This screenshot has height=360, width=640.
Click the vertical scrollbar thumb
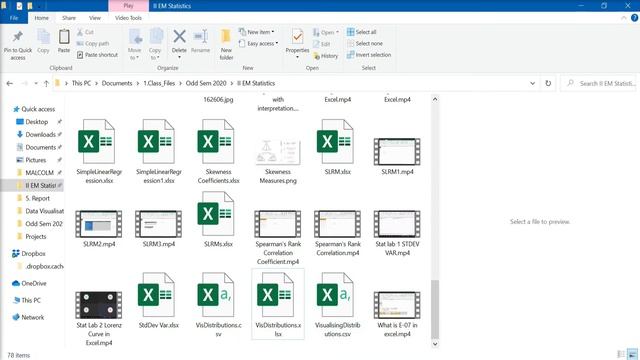435,309
